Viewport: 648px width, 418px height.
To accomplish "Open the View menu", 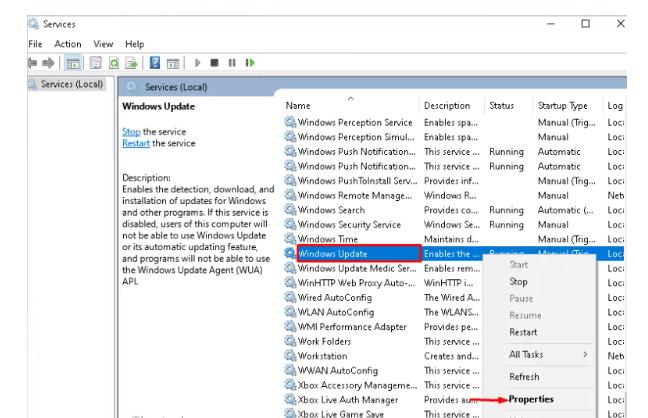I will [103, 44].
